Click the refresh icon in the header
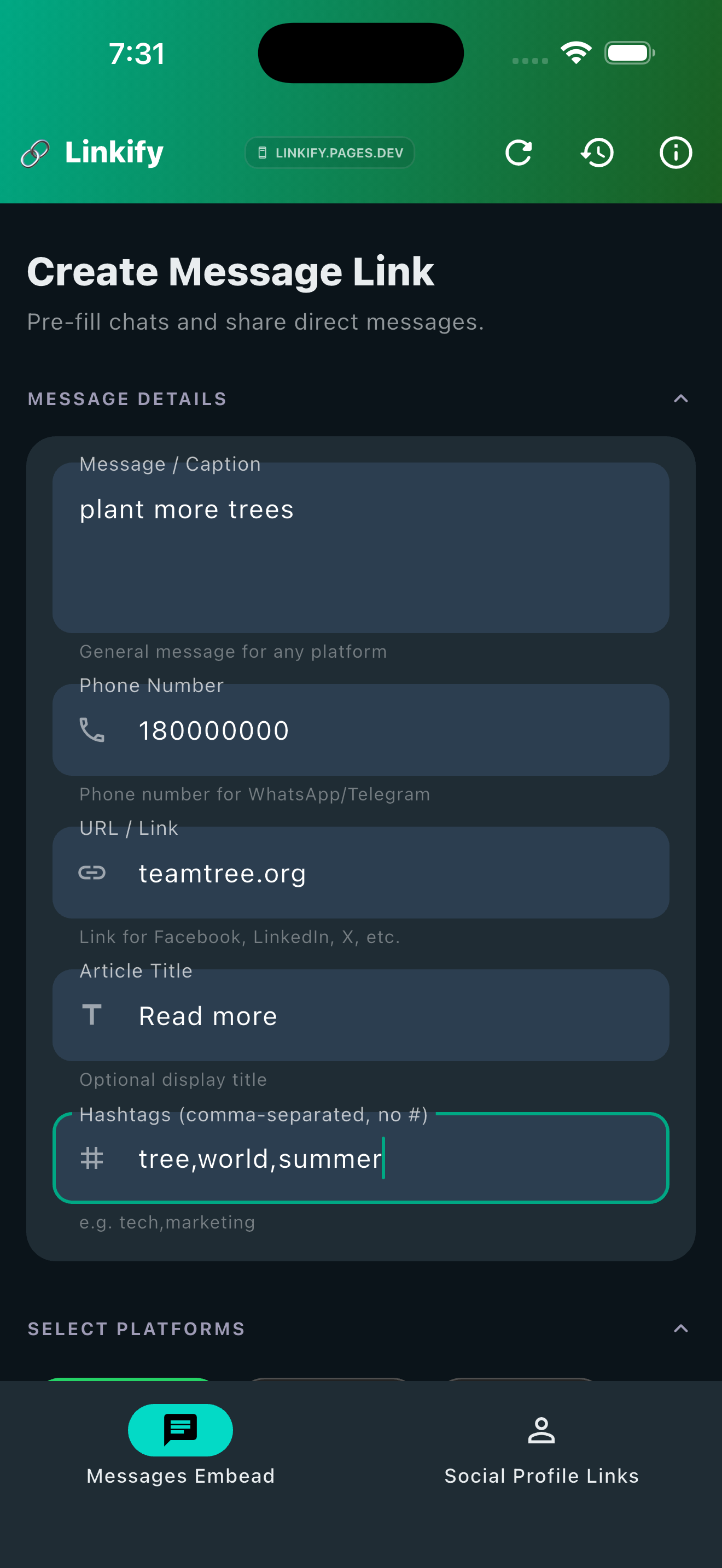Viewport: 722px width, 1568px height. 518,153
